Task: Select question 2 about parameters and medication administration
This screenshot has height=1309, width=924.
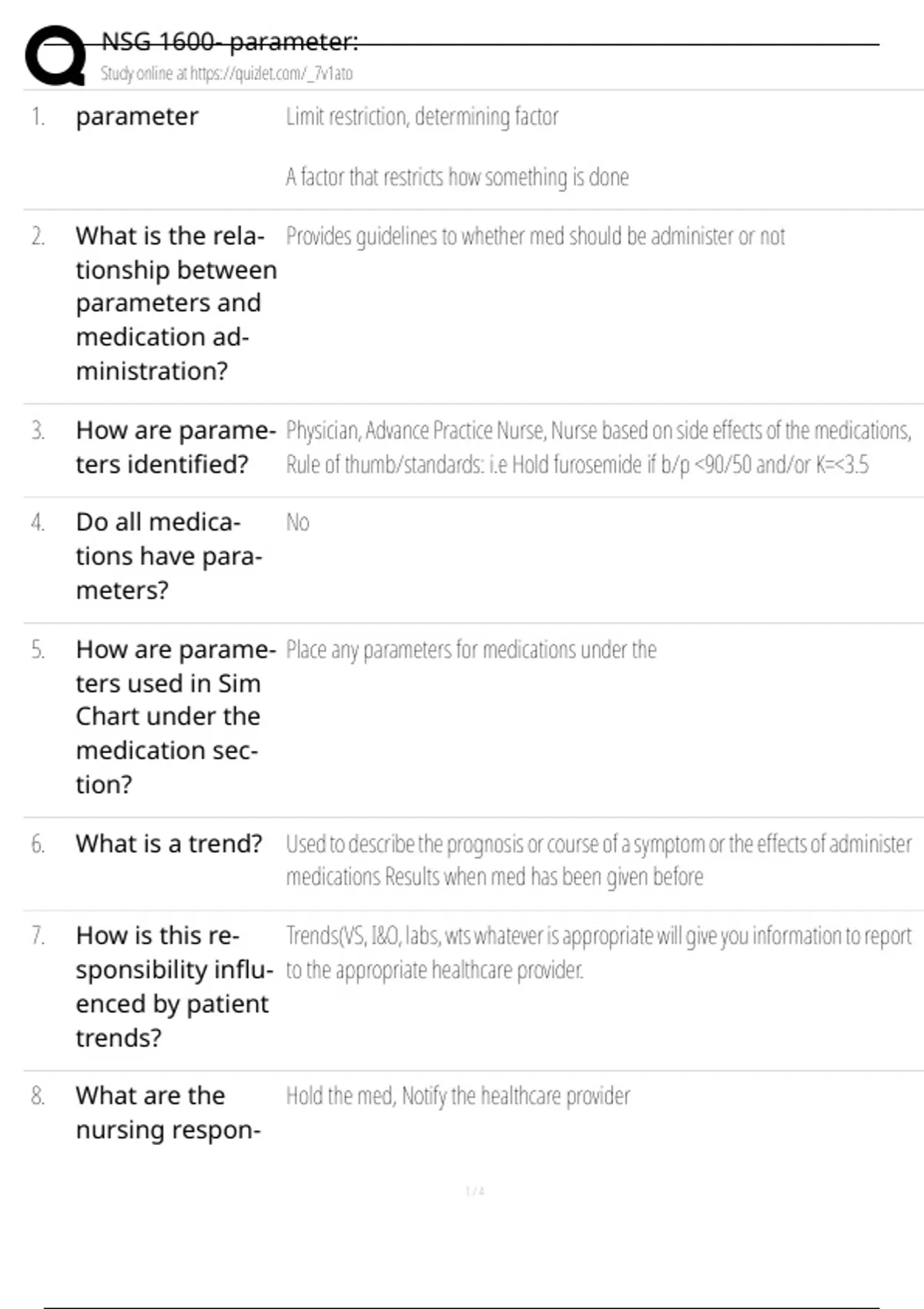Action: pos(176,303)
